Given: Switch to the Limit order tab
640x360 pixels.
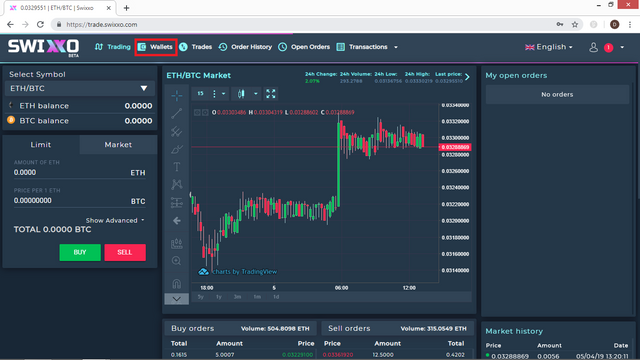Looking at the screenshot, I should pyautogui.click(x=41, y=144).
